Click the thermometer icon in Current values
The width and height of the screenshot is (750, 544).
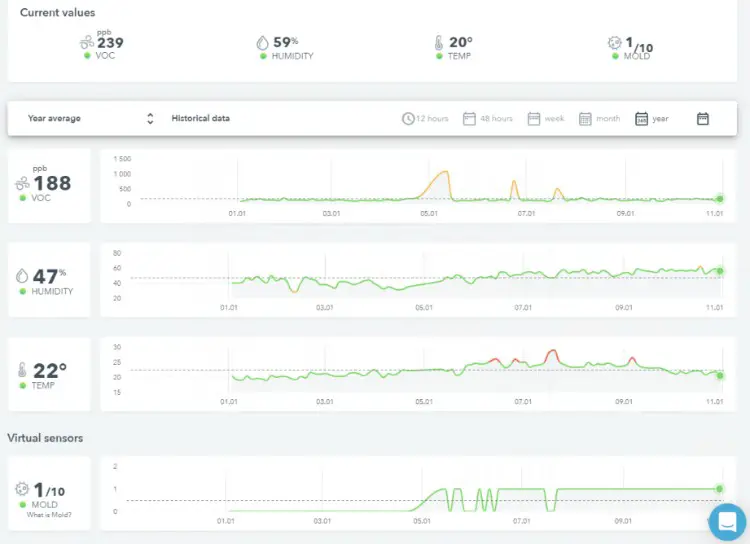click(x=439, y=43)
